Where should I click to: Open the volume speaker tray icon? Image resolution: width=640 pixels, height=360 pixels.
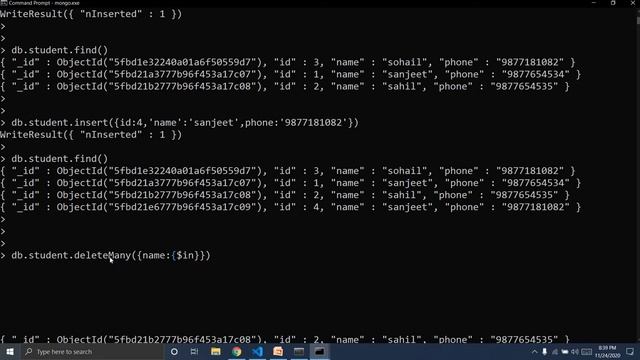(575, 351)
